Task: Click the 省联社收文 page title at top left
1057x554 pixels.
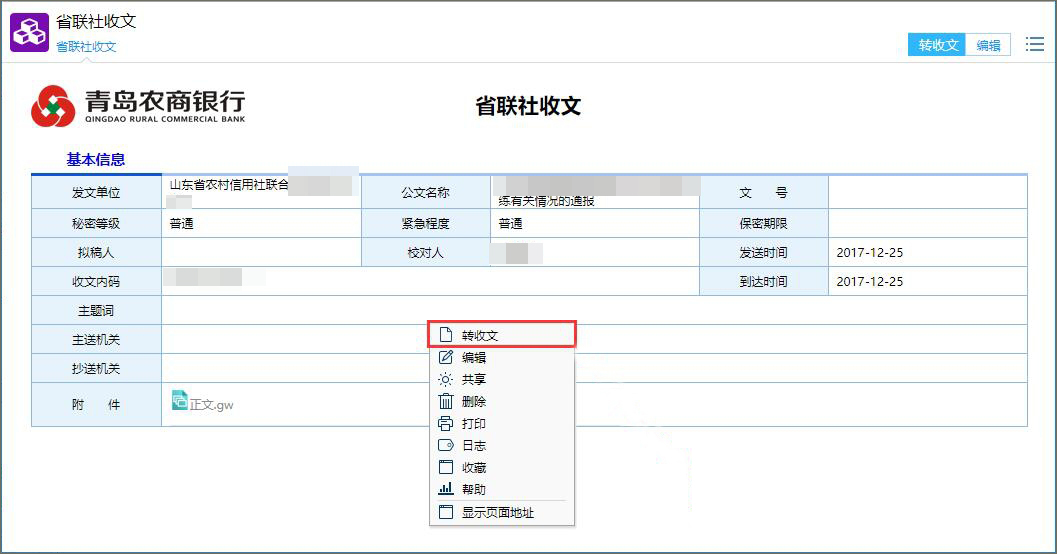Action: [96, 22]
